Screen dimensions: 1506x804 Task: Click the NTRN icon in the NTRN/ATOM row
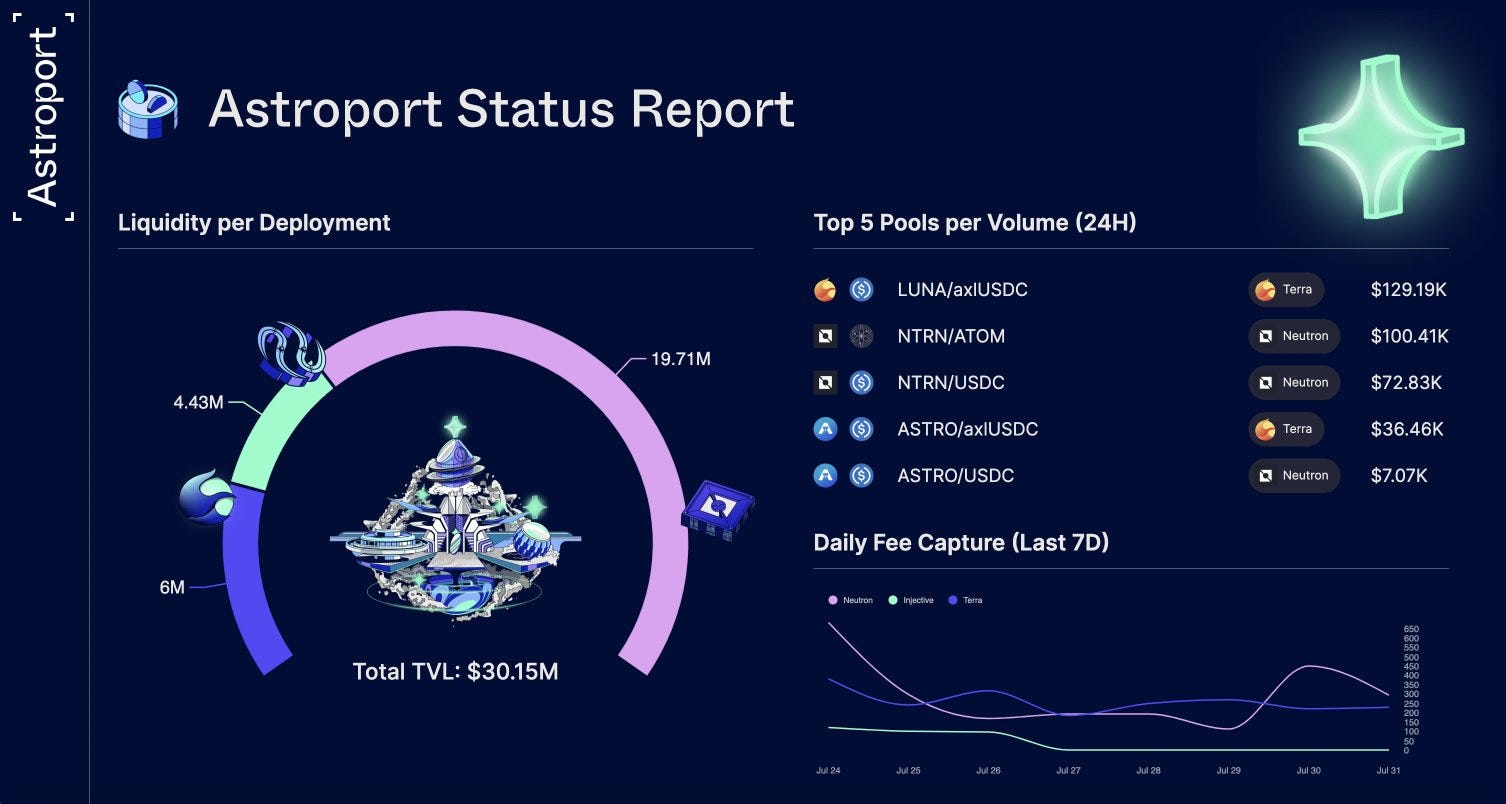(x=825, y=336)
